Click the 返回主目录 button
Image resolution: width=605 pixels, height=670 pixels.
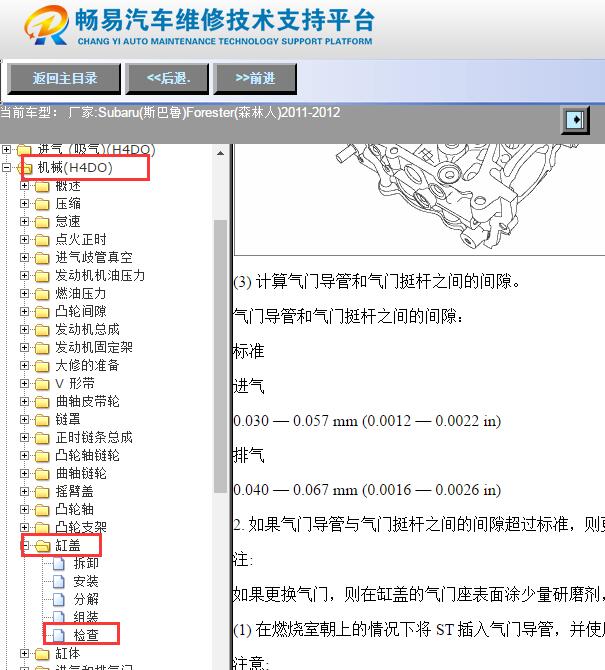point(64,78)
